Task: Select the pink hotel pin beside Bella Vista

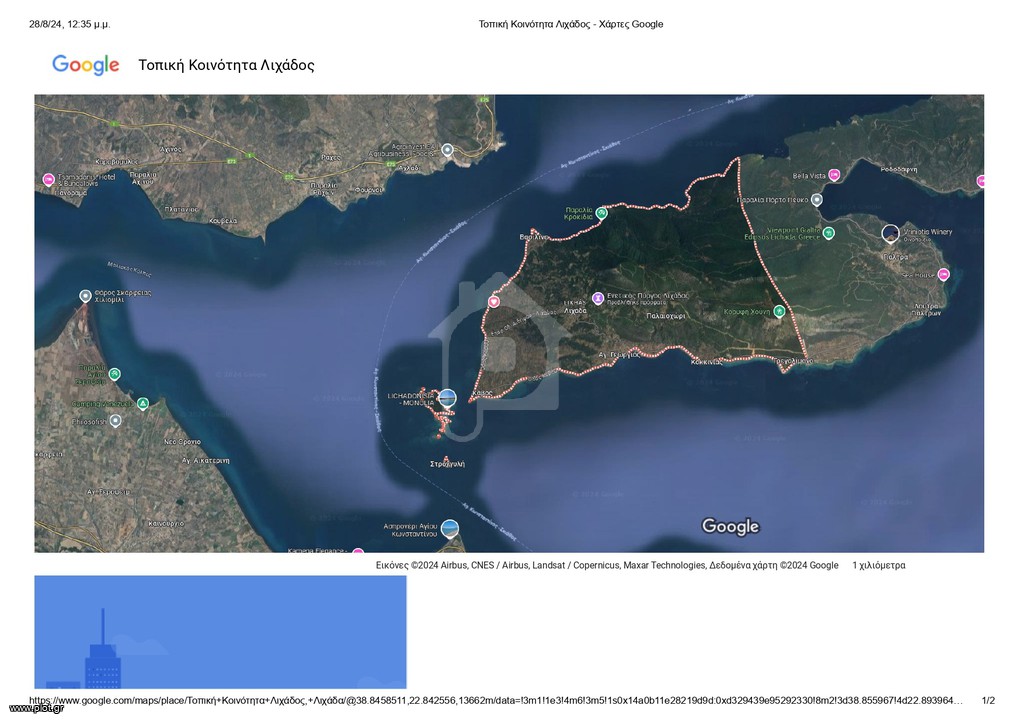Action: pos(834,174)
